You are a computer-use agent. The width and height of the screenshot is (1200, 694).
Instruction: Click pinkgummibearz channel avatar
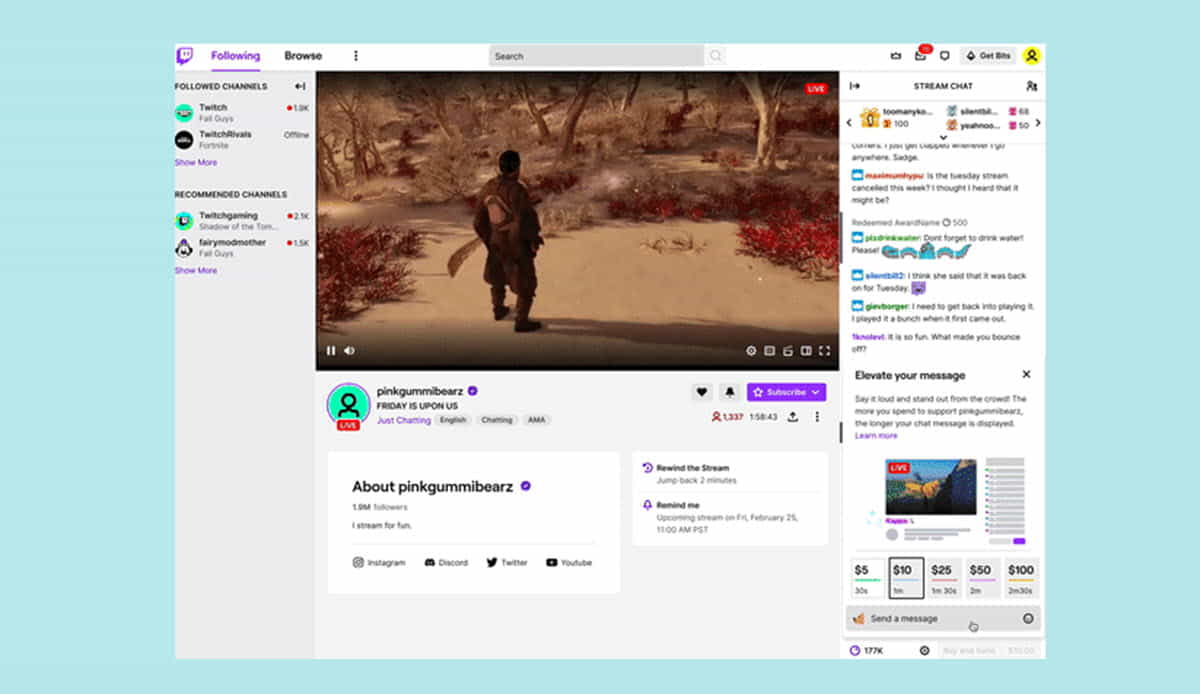tap(348, 403)
